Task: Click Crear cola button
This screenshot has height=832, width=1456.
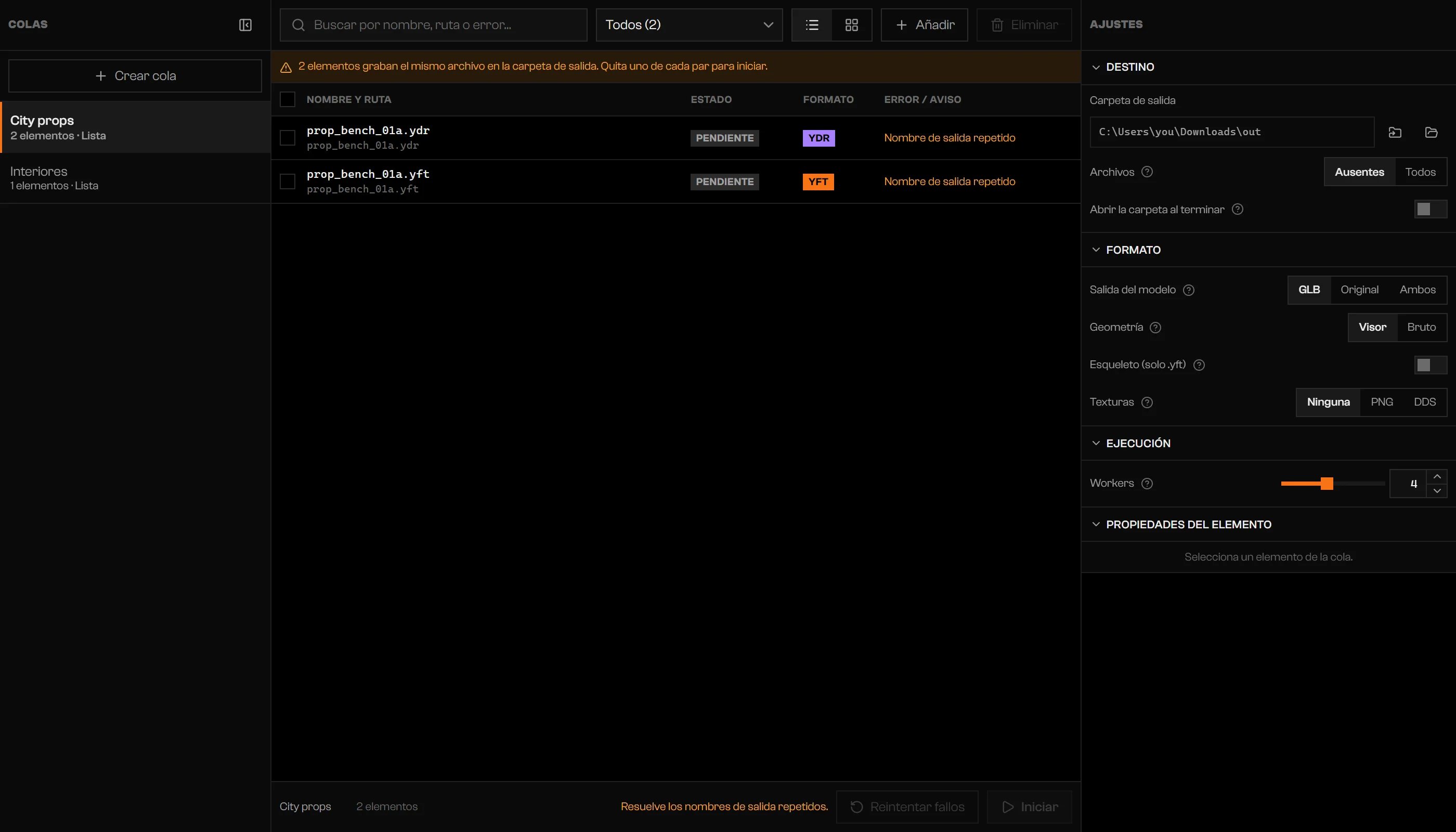Action: click(x=135, y=76)
